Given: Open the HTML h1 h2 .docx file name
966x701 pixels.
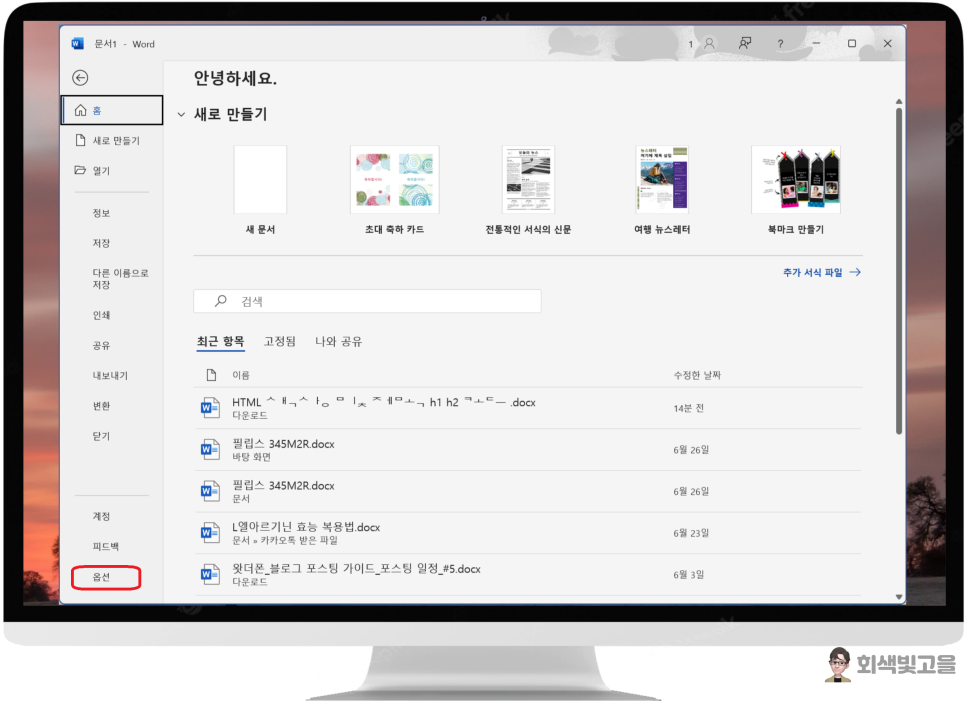Looking at the screenshot, I should (x=384, y=402).
